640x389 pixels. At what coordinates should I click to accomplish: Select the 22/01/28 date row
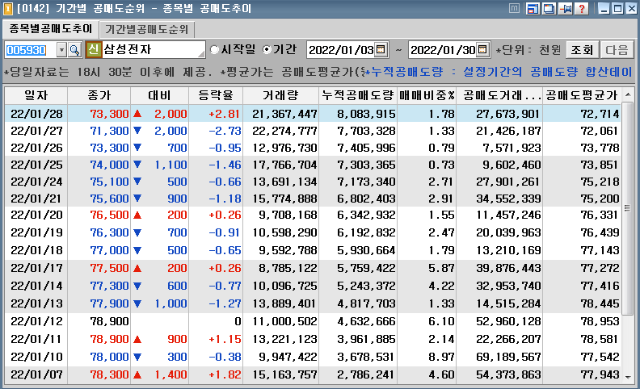(313, 113)
